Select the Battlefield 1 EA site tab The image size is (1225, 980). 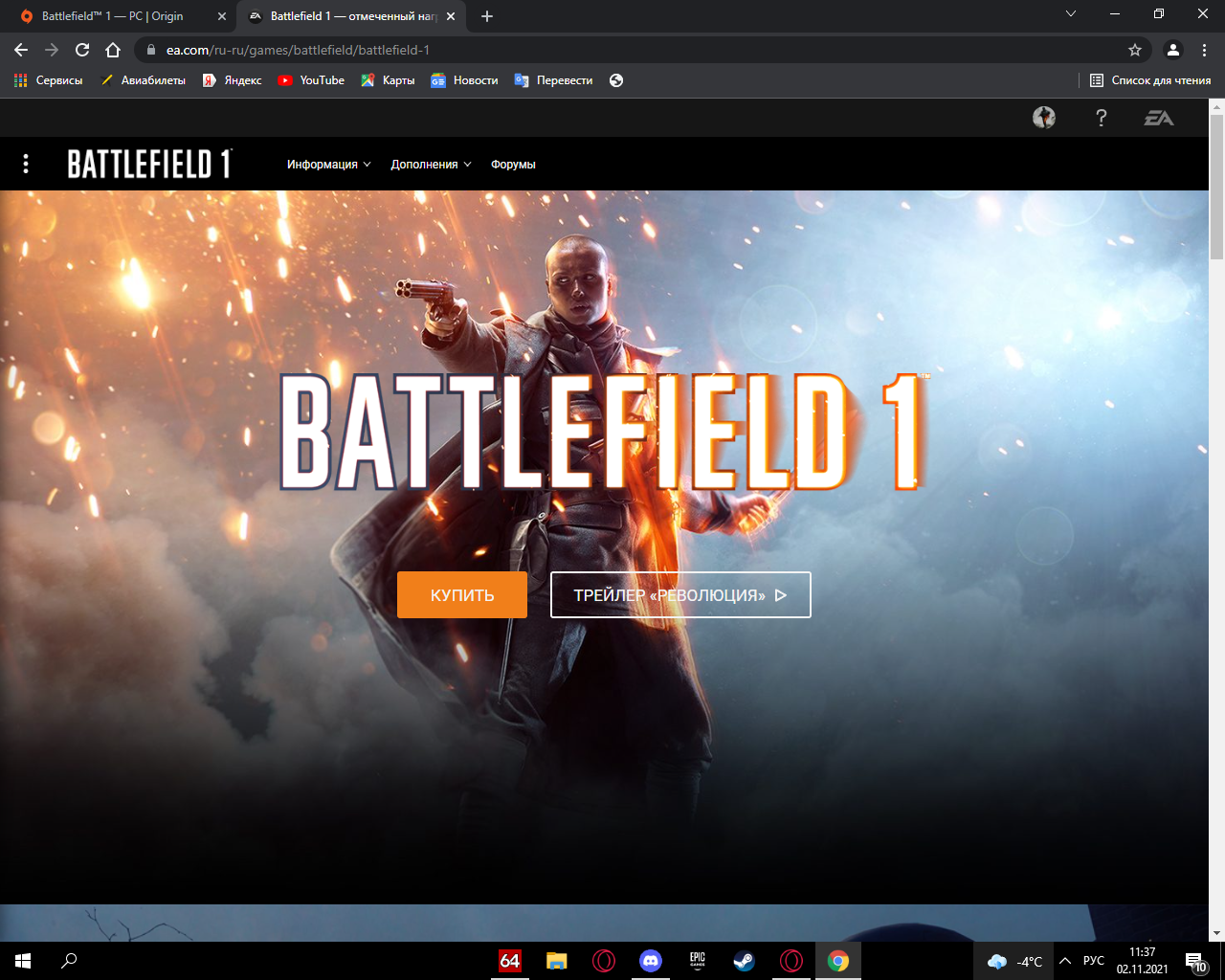click(350, 16)
